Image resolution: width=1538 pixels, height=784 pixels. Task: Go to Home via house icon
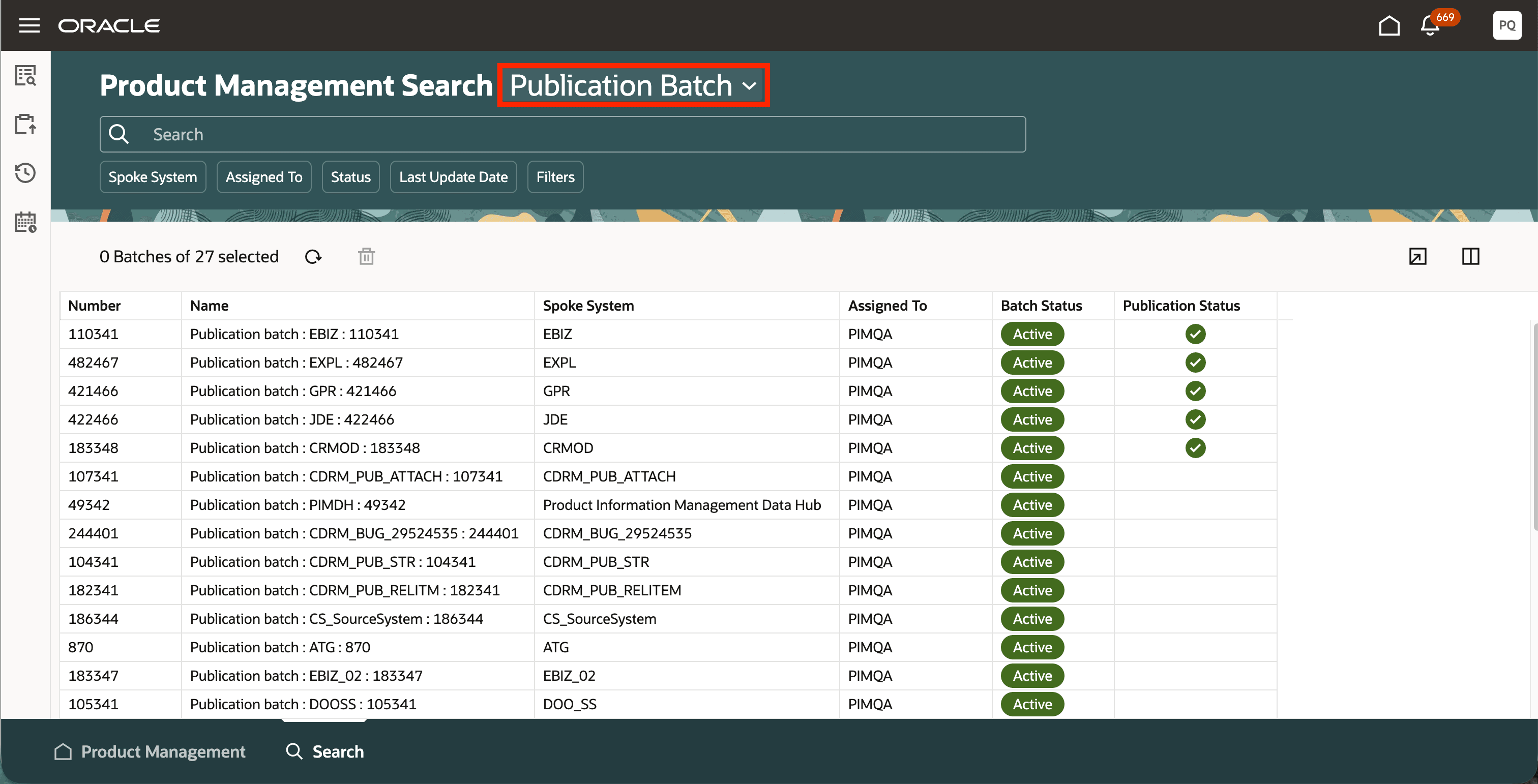coord(1389,25)
